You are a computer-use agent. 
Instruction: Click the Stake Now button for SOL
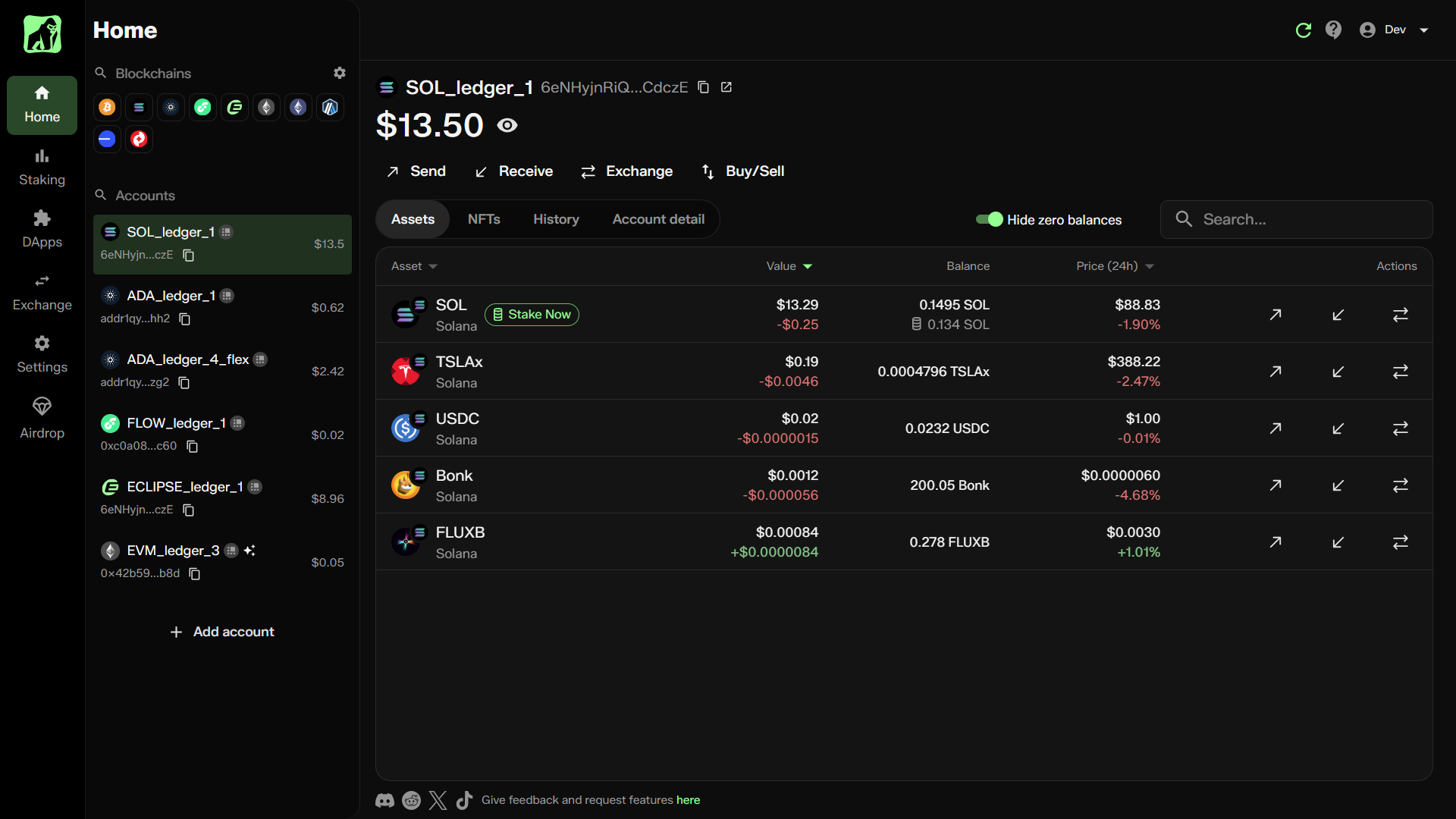coord(532,315)
